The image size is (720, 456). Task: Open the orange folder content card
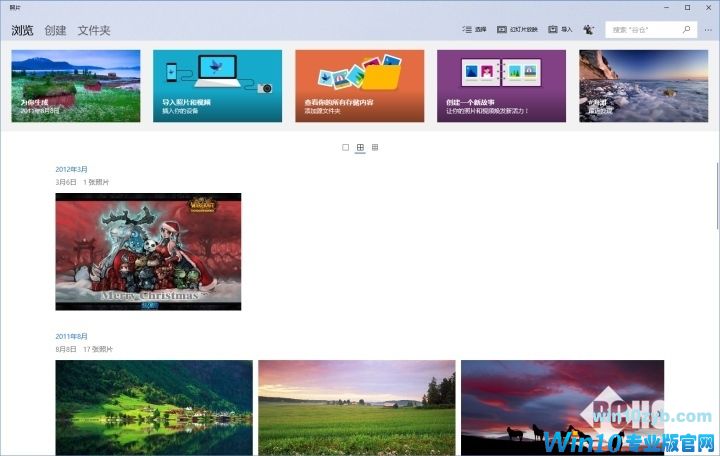click(360, 86)
